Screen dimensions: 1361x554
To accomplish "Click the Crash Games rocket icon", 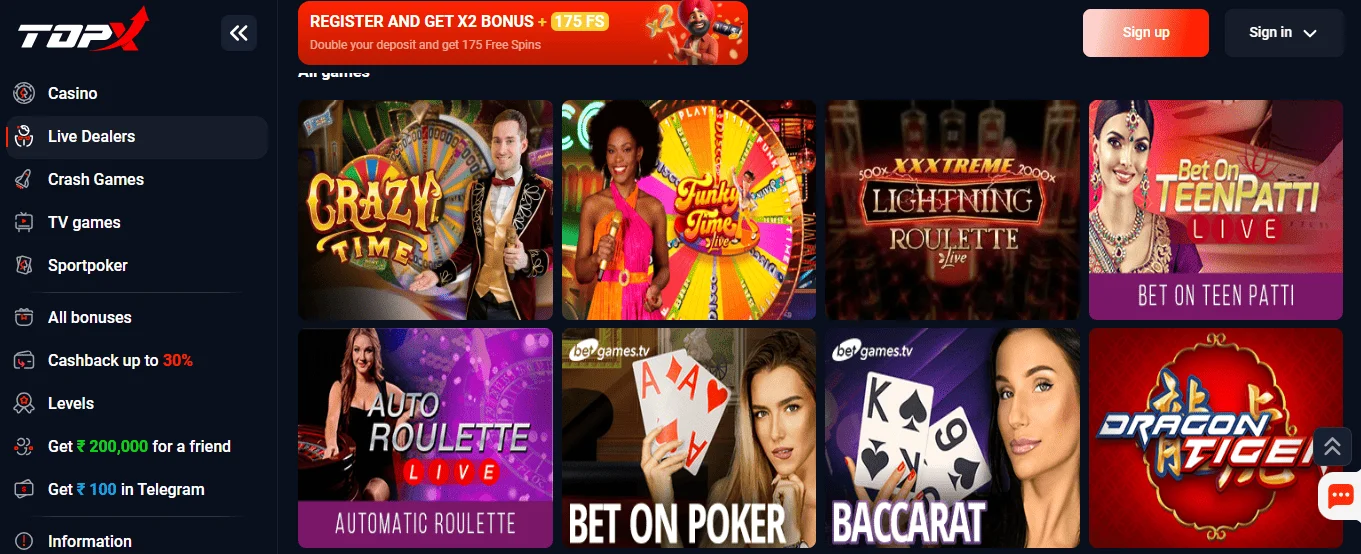I will (x=24, y=179).
